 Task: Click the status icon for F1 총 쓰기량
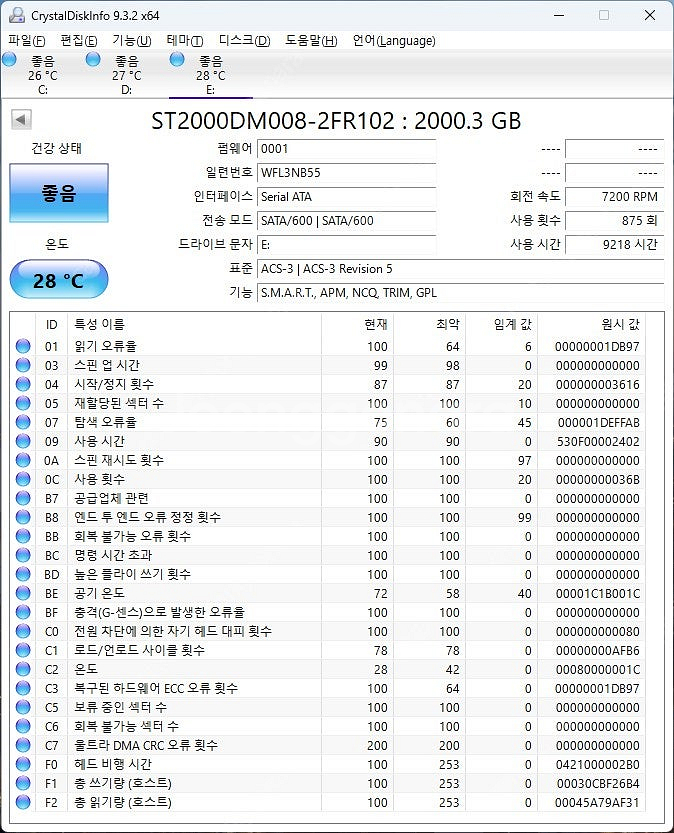[x=23, y=783]
